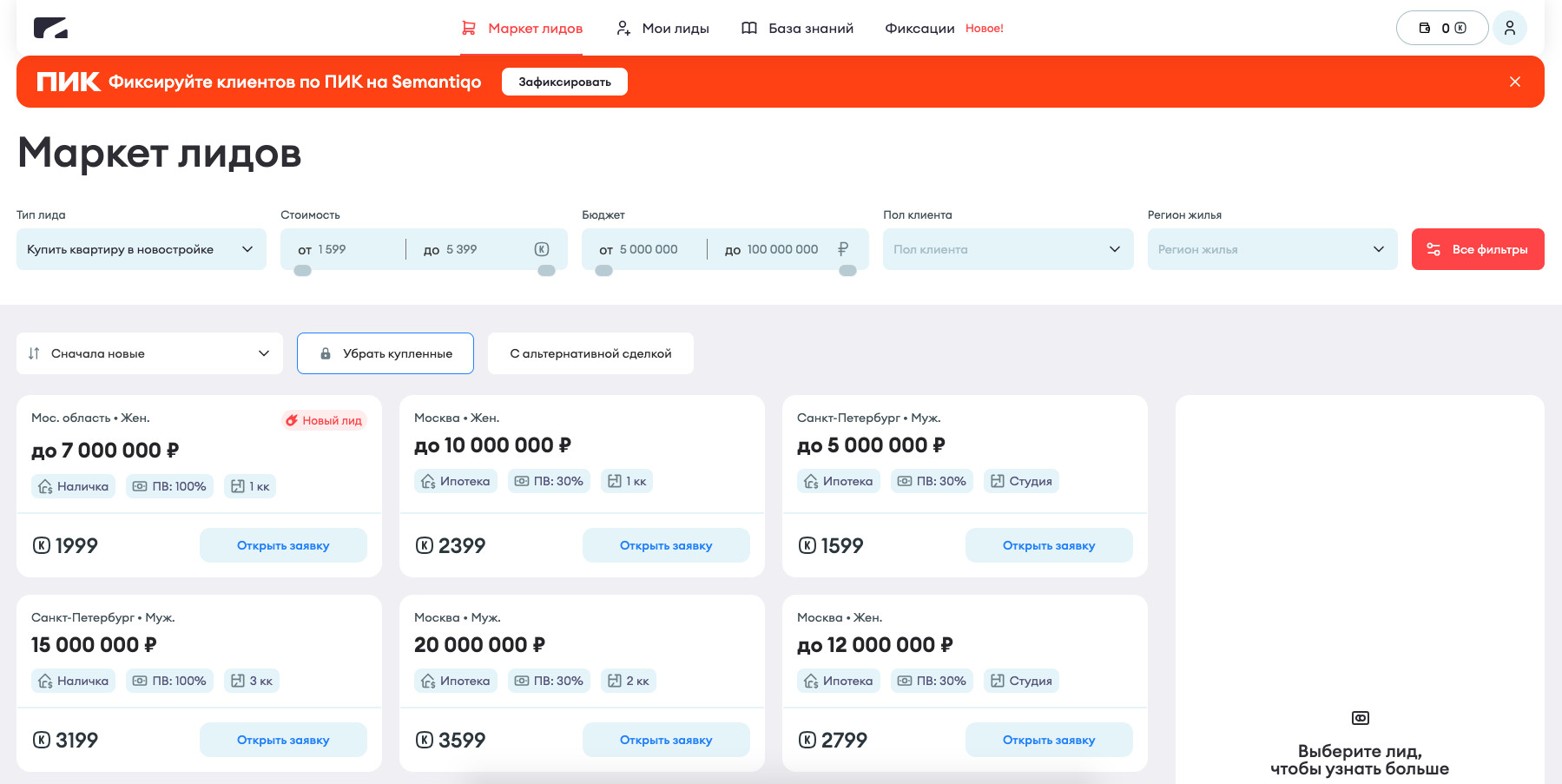This screenshot has width=1562, height=784.
Task: Open the Все фильтры button
Action: 1478,249
